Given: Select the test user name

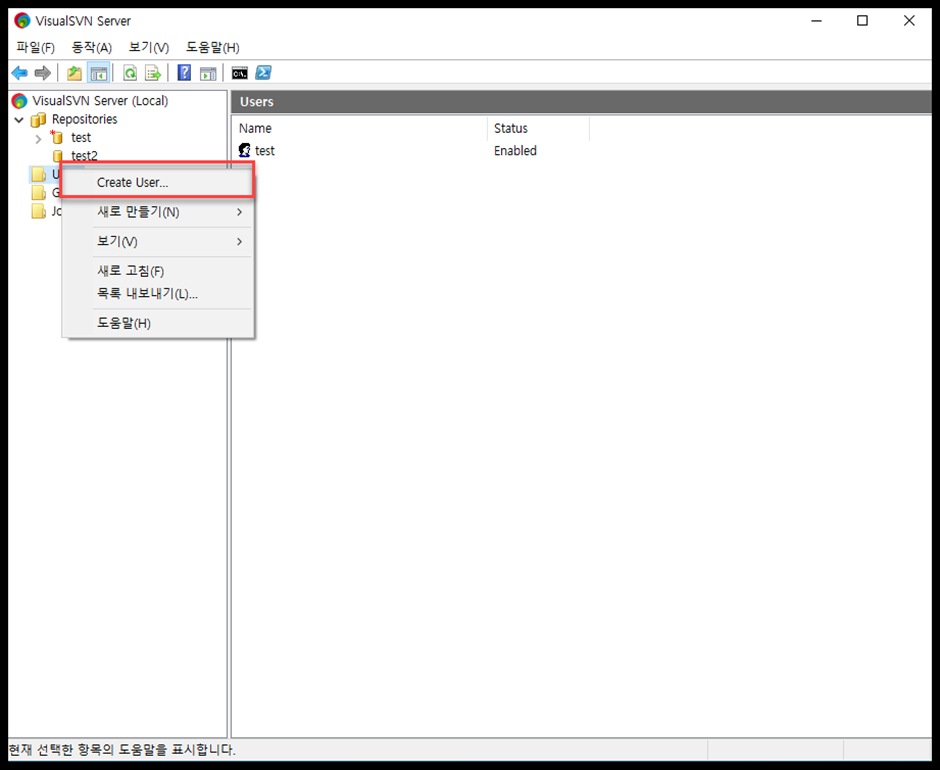Looking at the screenshot, I should click(265, 151).
